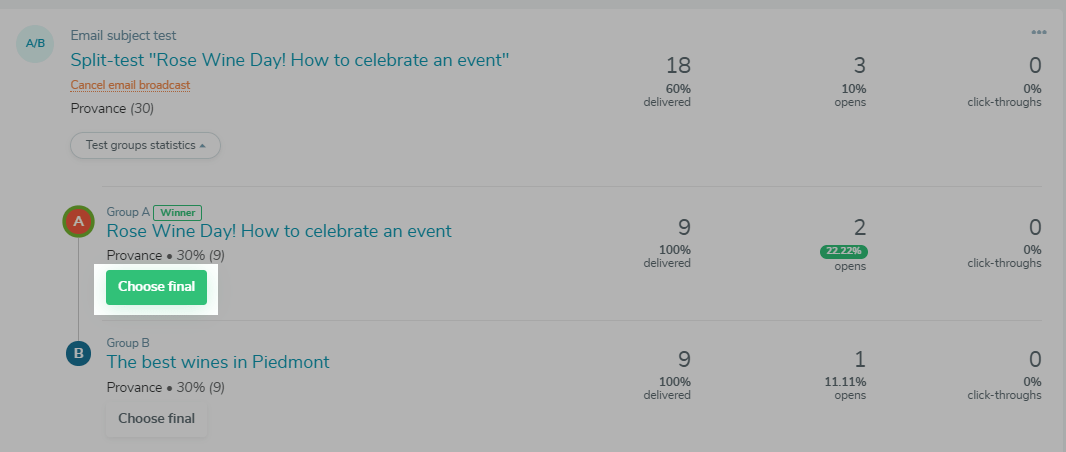Image resolution: width=1066 pixels, height=452 pixels.
Task: Click Group B's 0 click-throughs count
Action: tap(1034, 360)
